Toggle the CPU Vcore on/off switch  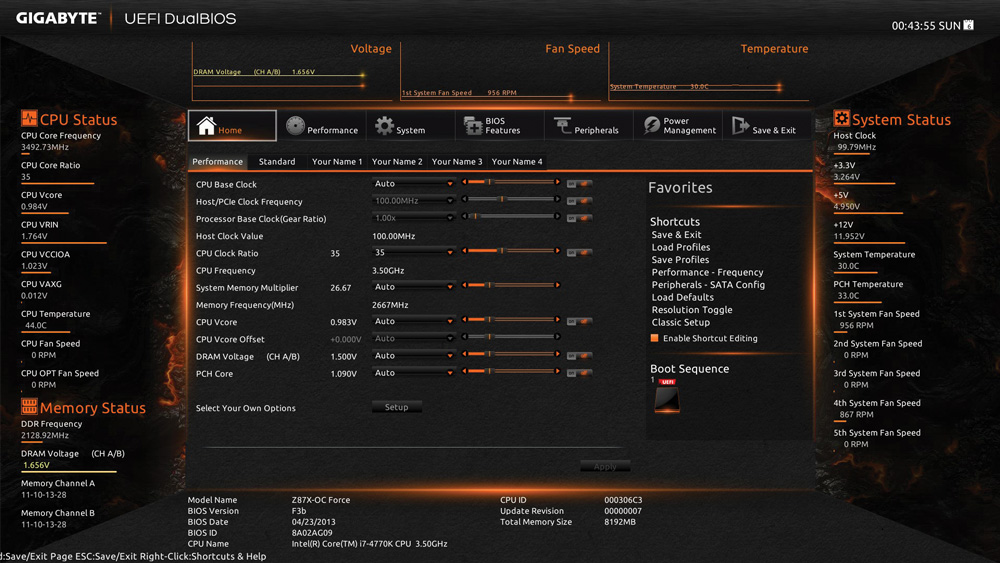(x=579, y=321)
